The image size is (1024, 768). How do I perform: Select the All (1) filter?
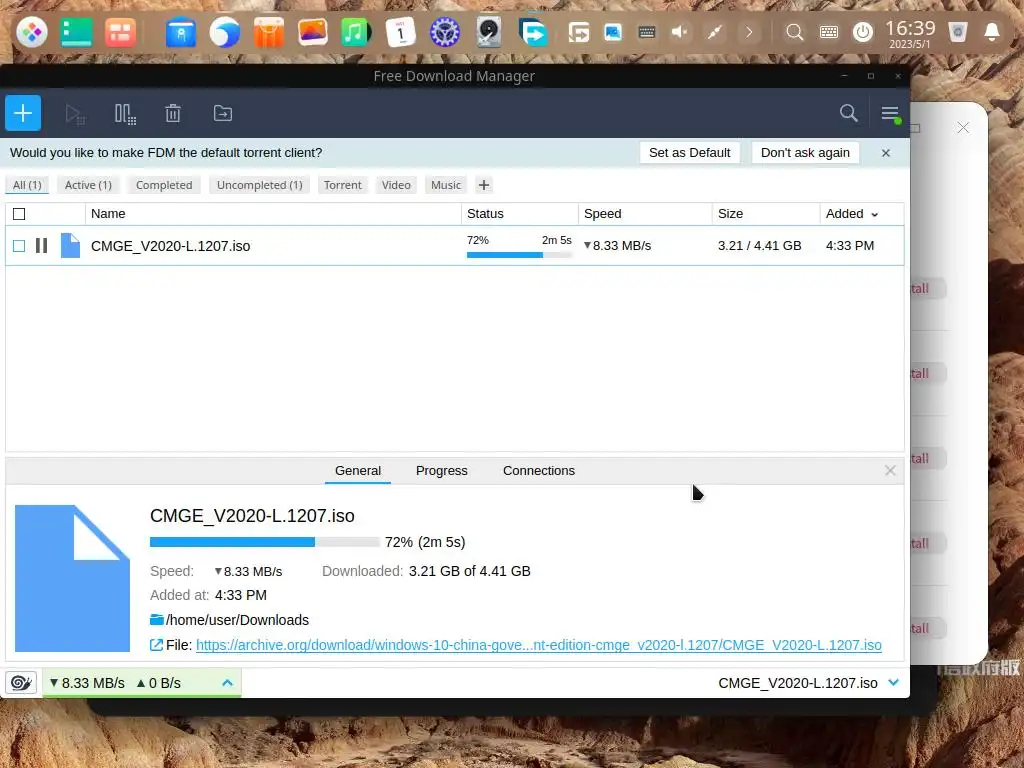27,185
